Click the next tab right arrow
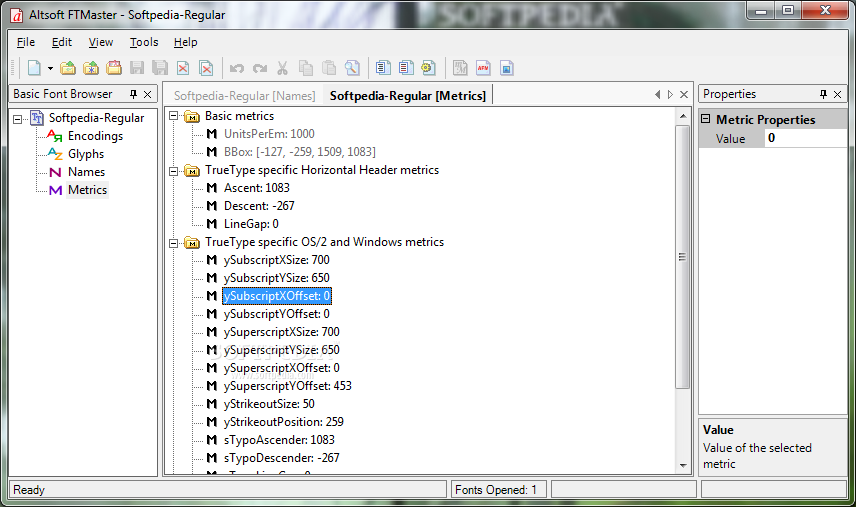This screenshot has width=856, height=507. pos(670,94)
